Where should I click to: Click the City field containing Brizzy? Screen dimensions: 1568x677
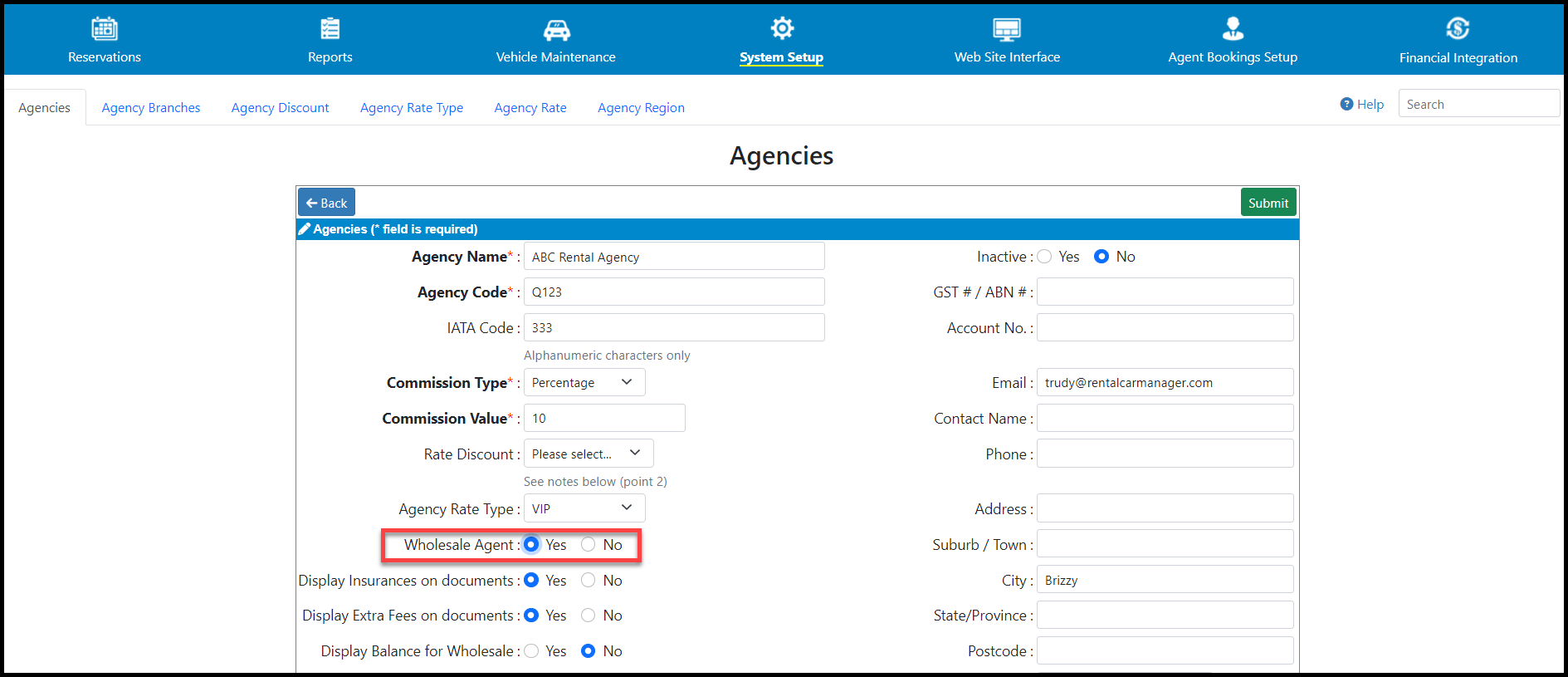[x=1165, y=580]
